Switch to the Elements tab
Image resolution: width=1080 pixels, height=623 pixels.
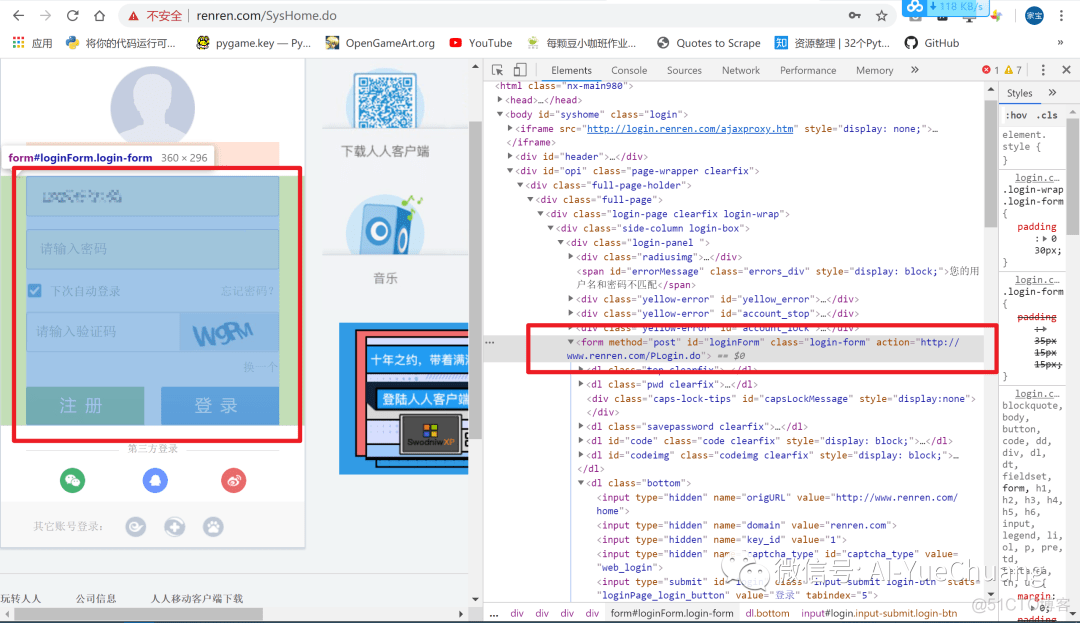coord(571,70)
